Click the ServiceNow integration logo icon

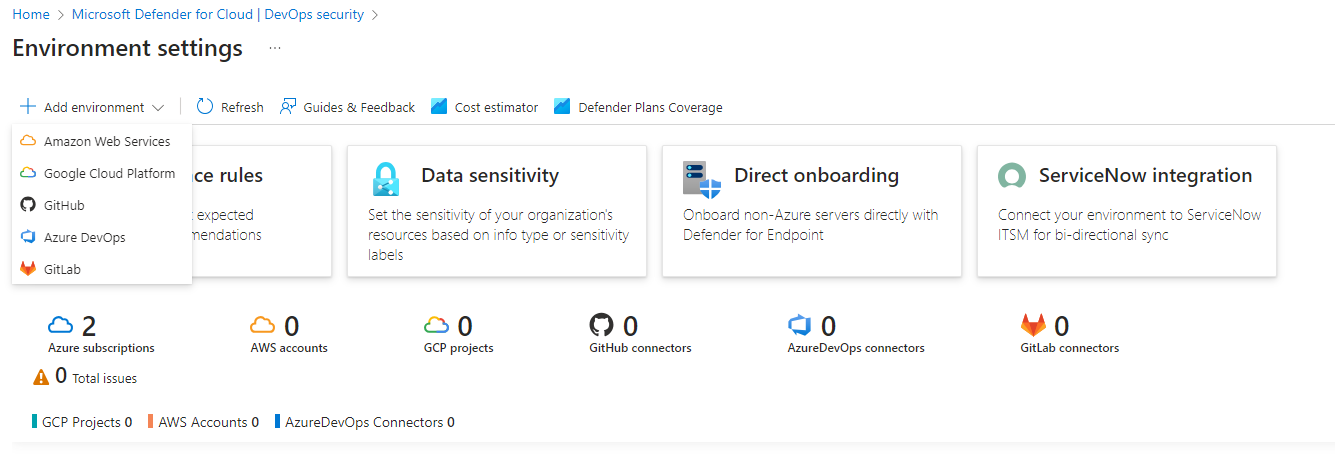[1012, 177]
